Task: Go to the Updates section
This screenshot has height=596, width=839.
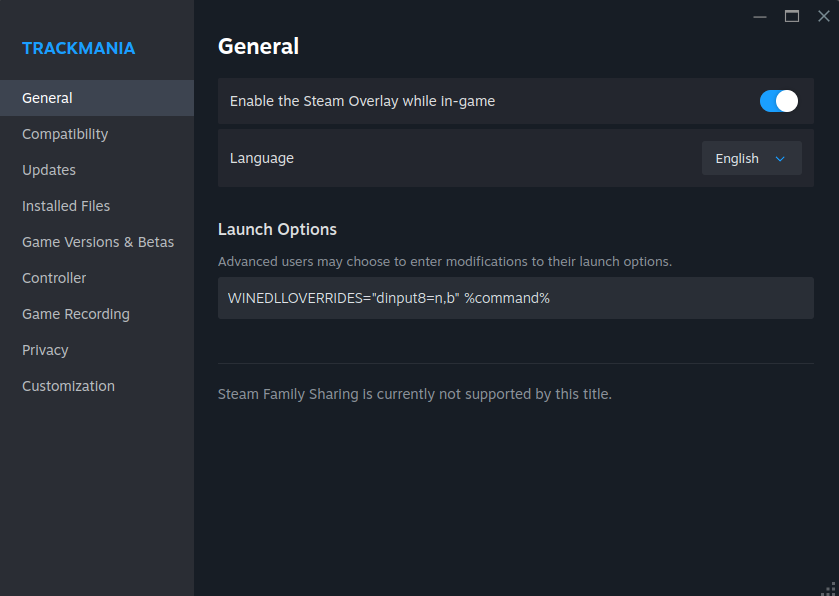Action: 97,170
